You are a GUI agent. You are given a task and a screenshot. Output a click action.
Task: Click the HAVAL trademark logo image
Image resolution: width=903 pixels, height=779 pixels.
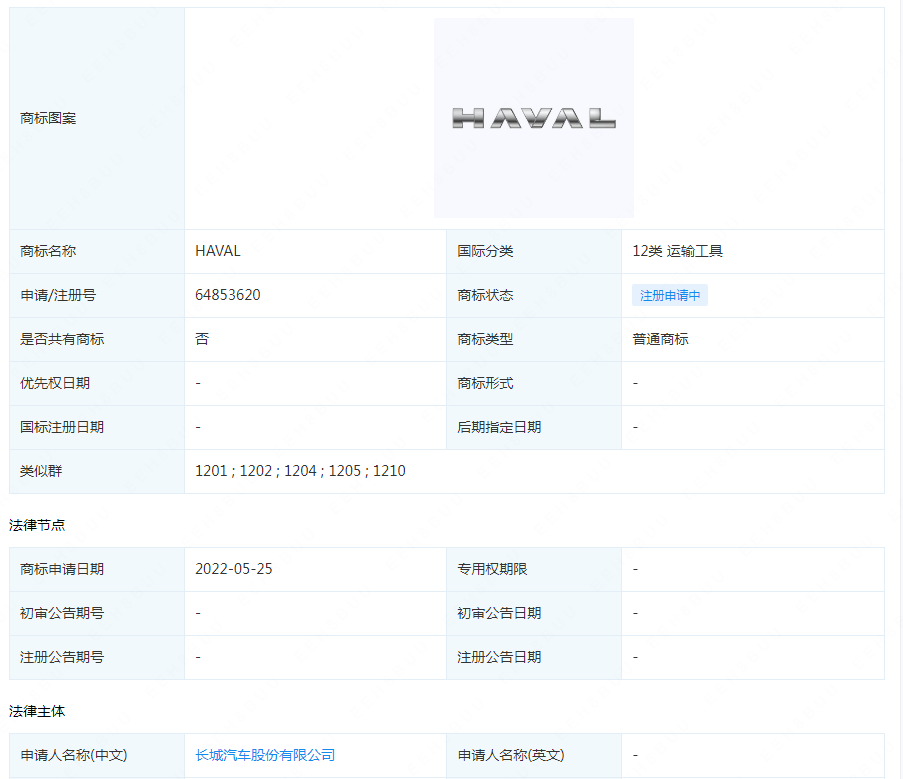(533, 118)
